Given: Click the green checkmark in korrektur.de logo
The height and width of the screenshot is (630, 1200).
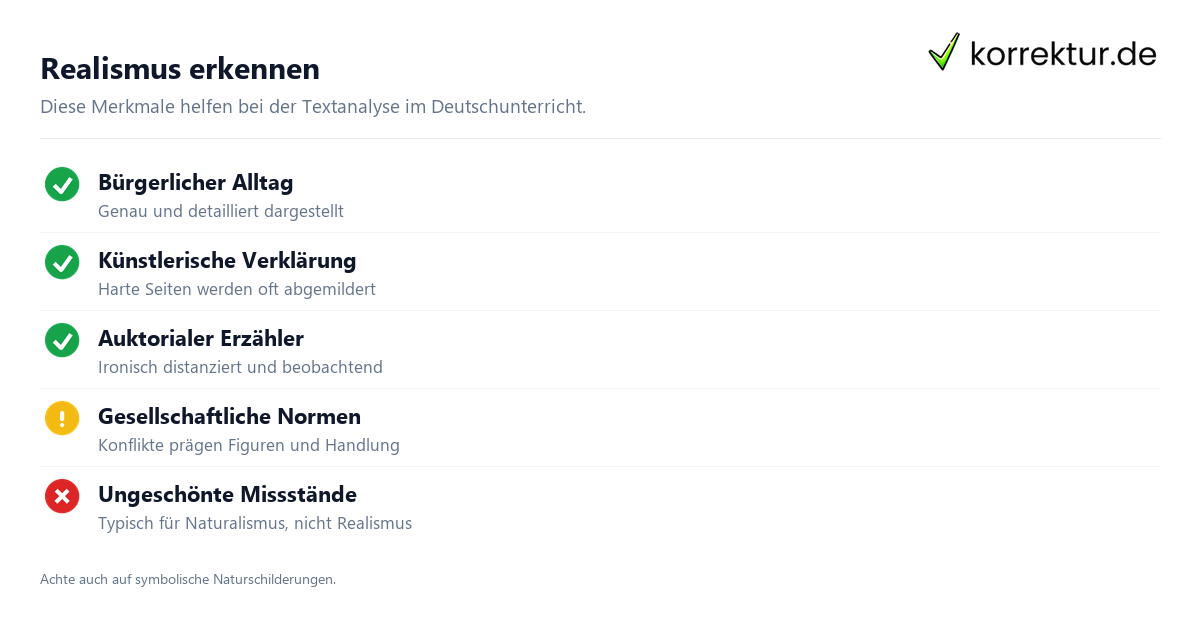Looking at the screenshot, I should (944, 52).
